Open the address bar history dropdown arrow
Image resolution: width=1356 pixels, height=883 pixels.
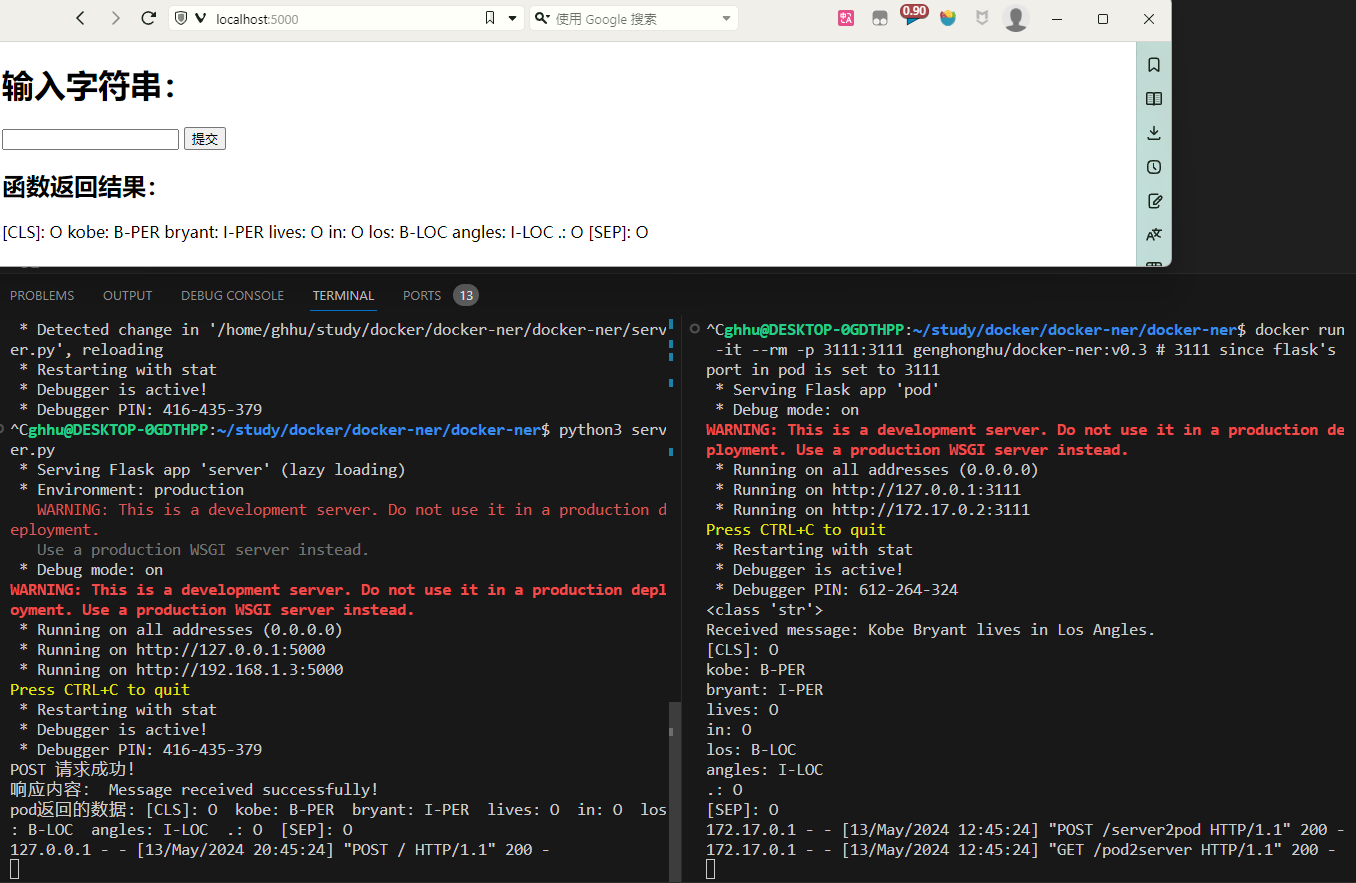click(513, 18)
